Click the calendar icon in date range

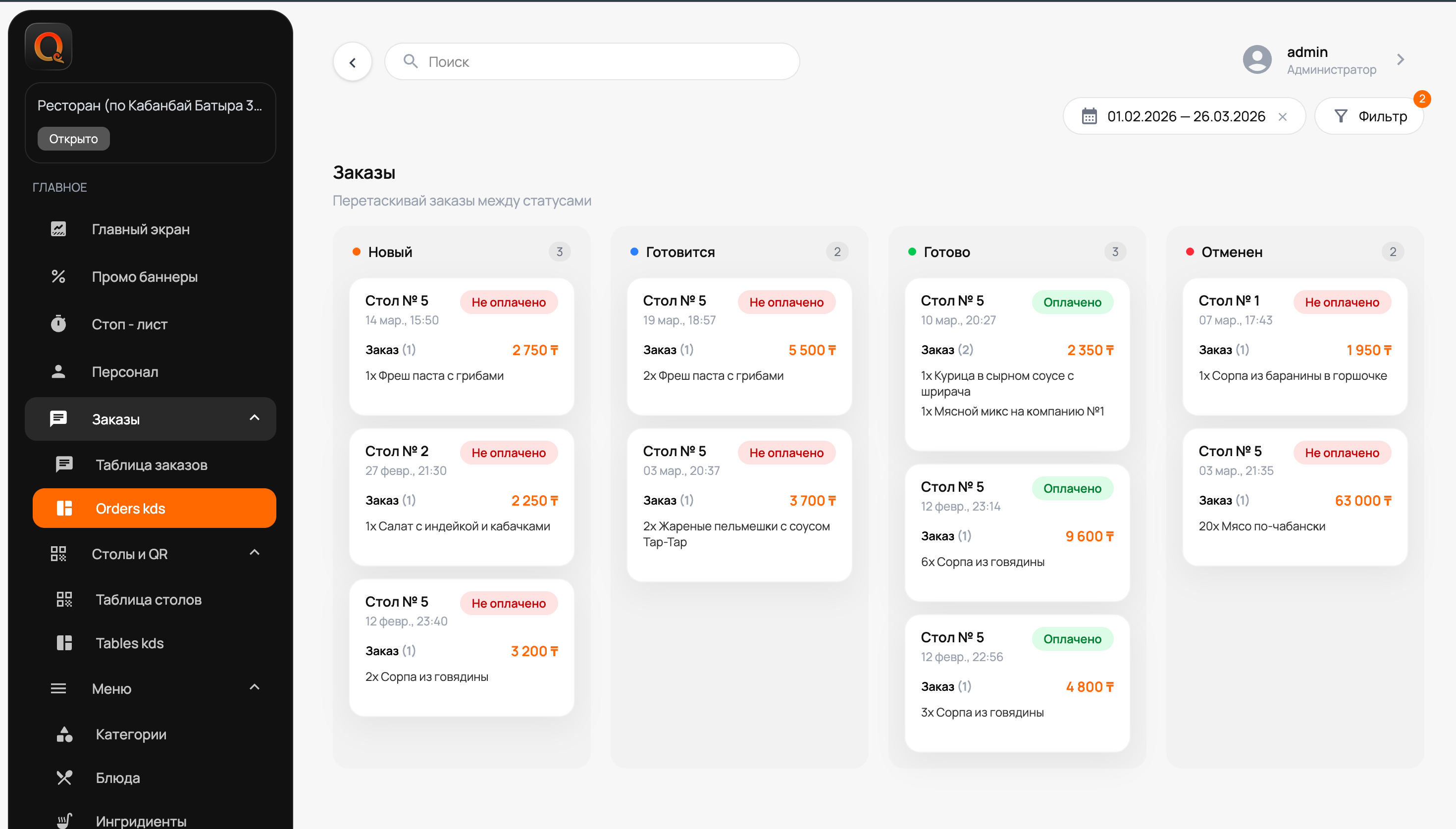[1089, 116]
